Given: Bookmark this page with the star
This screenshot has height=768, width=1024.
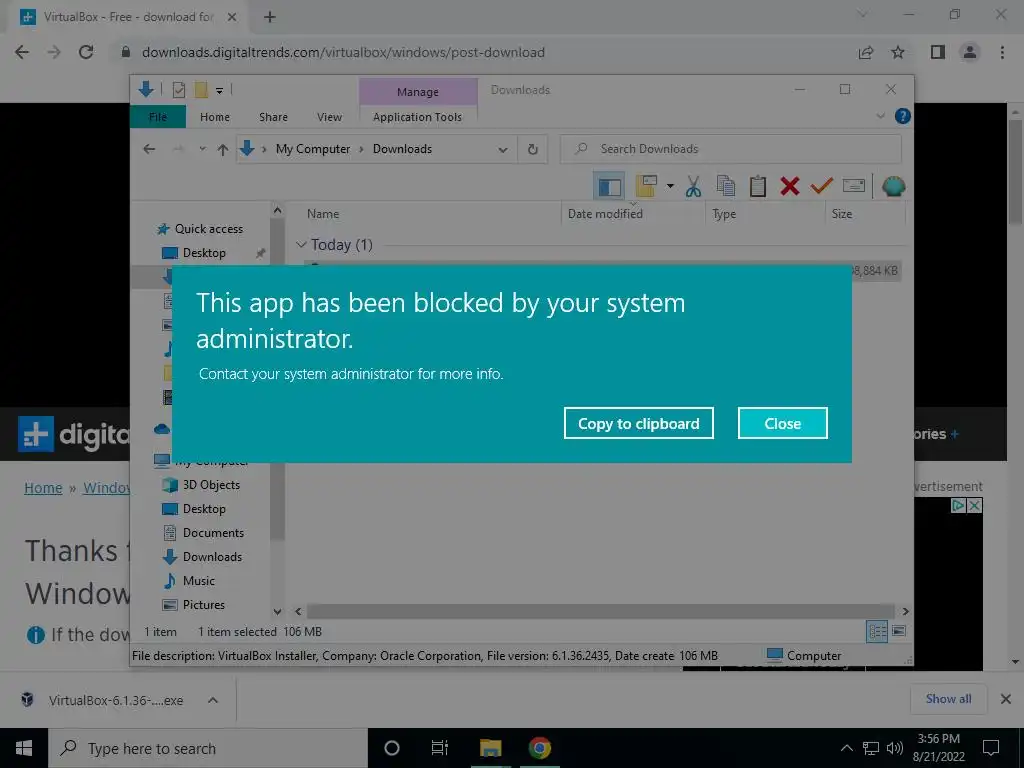Looking at the screenshot, I should 898,52.
